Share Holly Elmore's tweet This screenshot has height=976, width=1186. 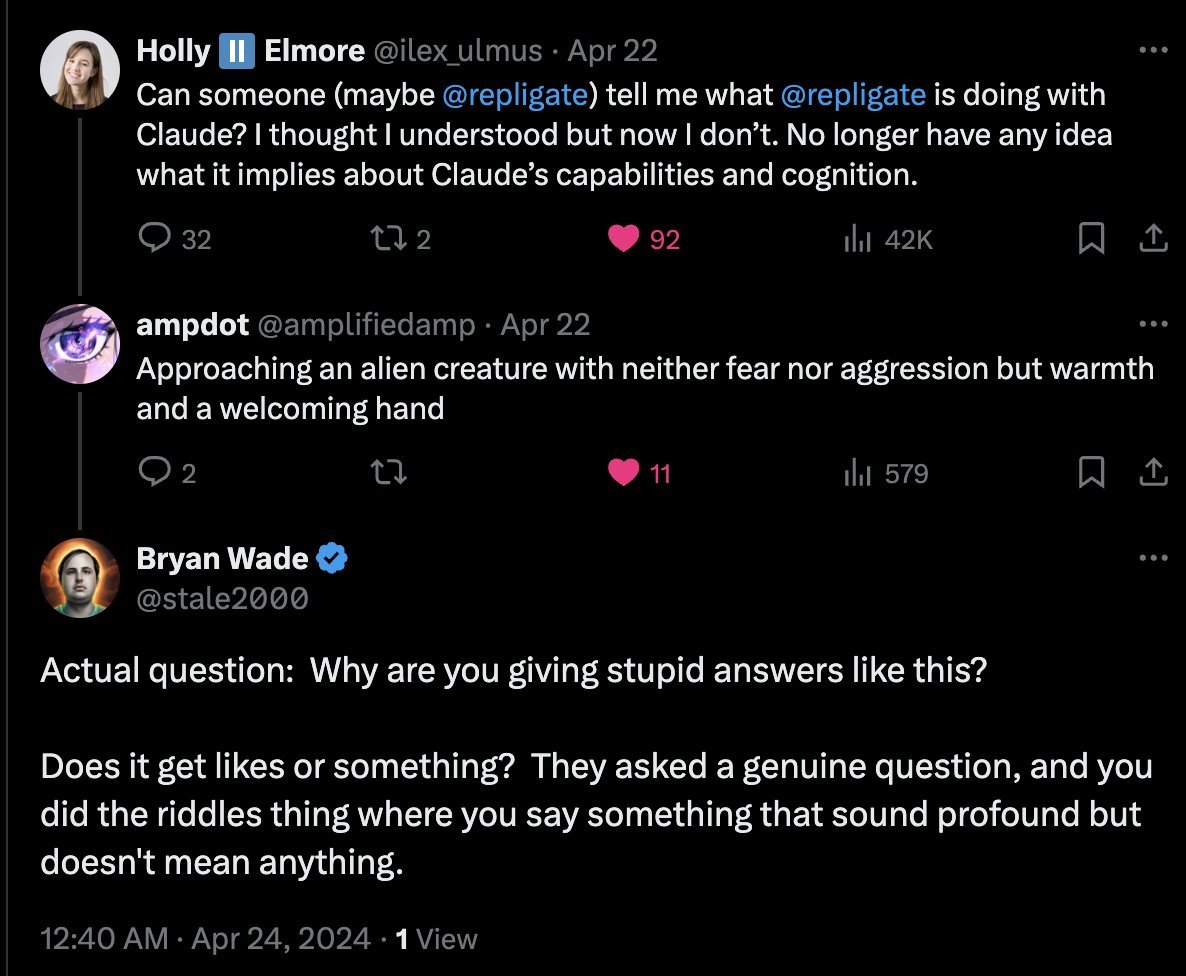tap(1152, 238)
